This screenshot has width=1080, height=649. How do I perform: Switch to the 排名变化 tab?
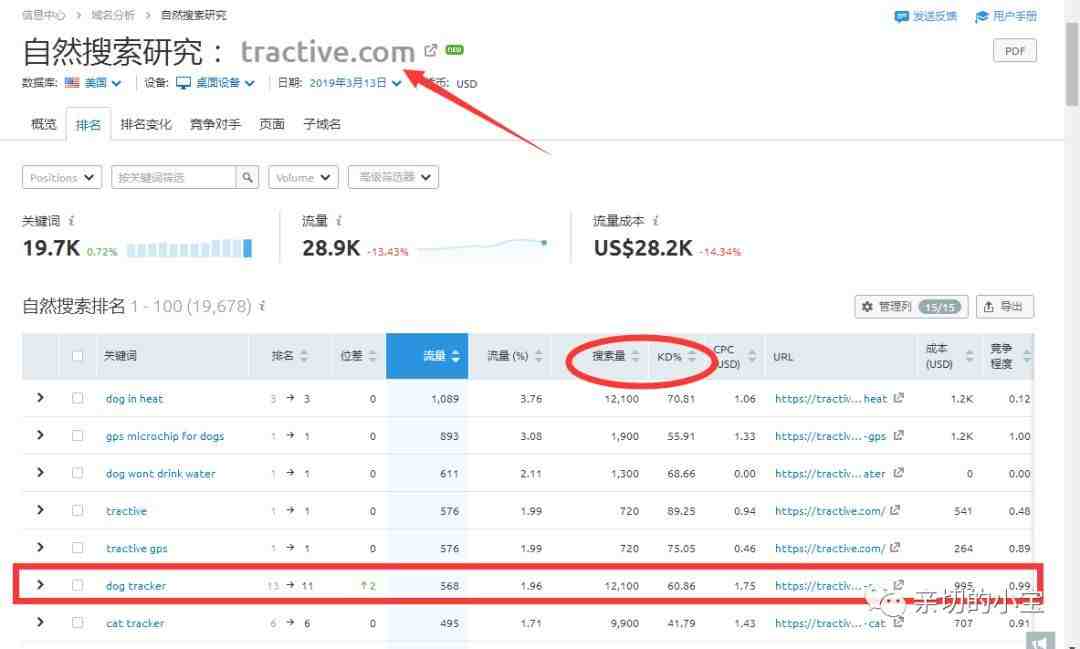(x=145, y=124)
